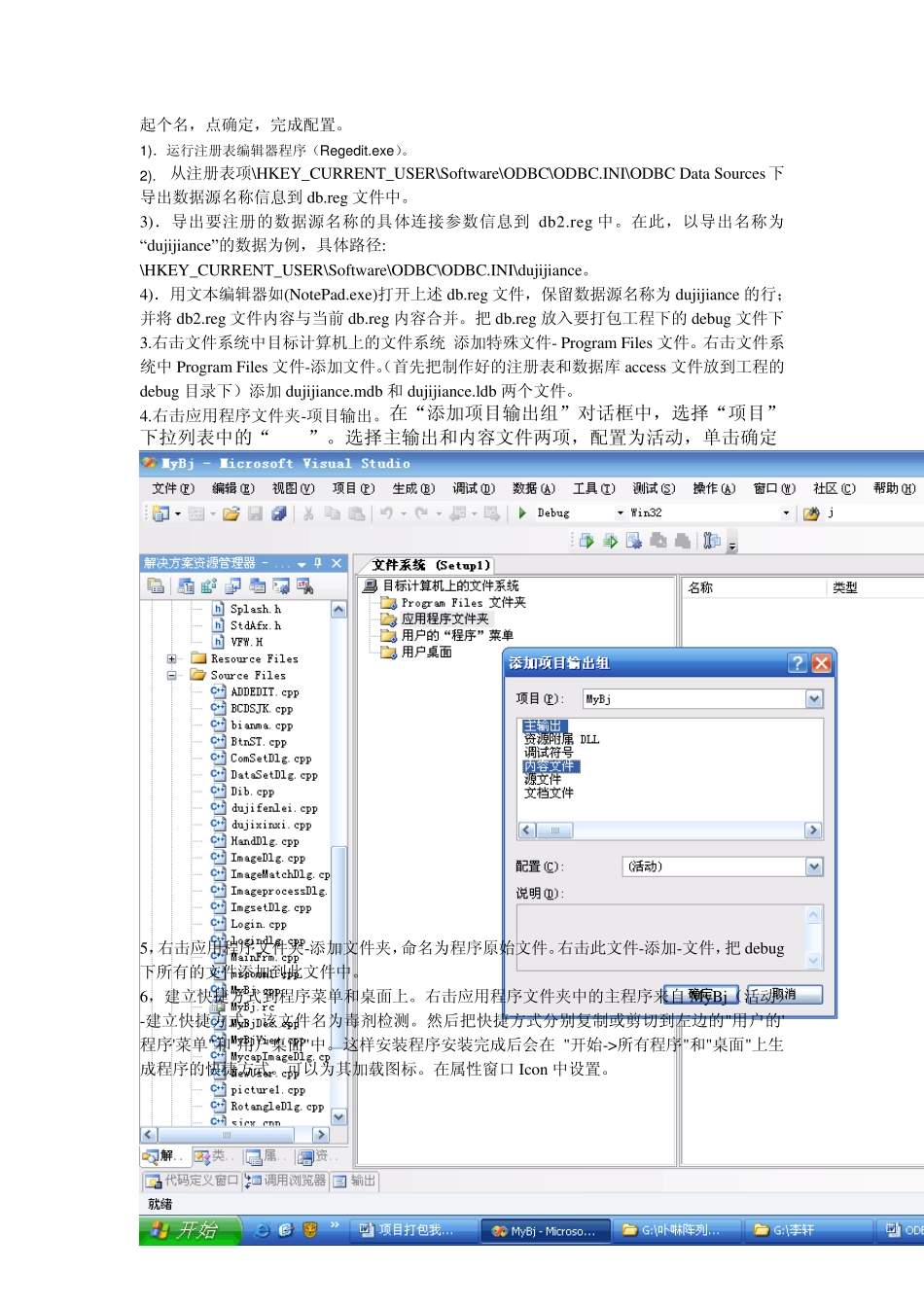Open the 视图(V) menu
This screenshot has width=924, height=1307.
(x=293, y=488)
